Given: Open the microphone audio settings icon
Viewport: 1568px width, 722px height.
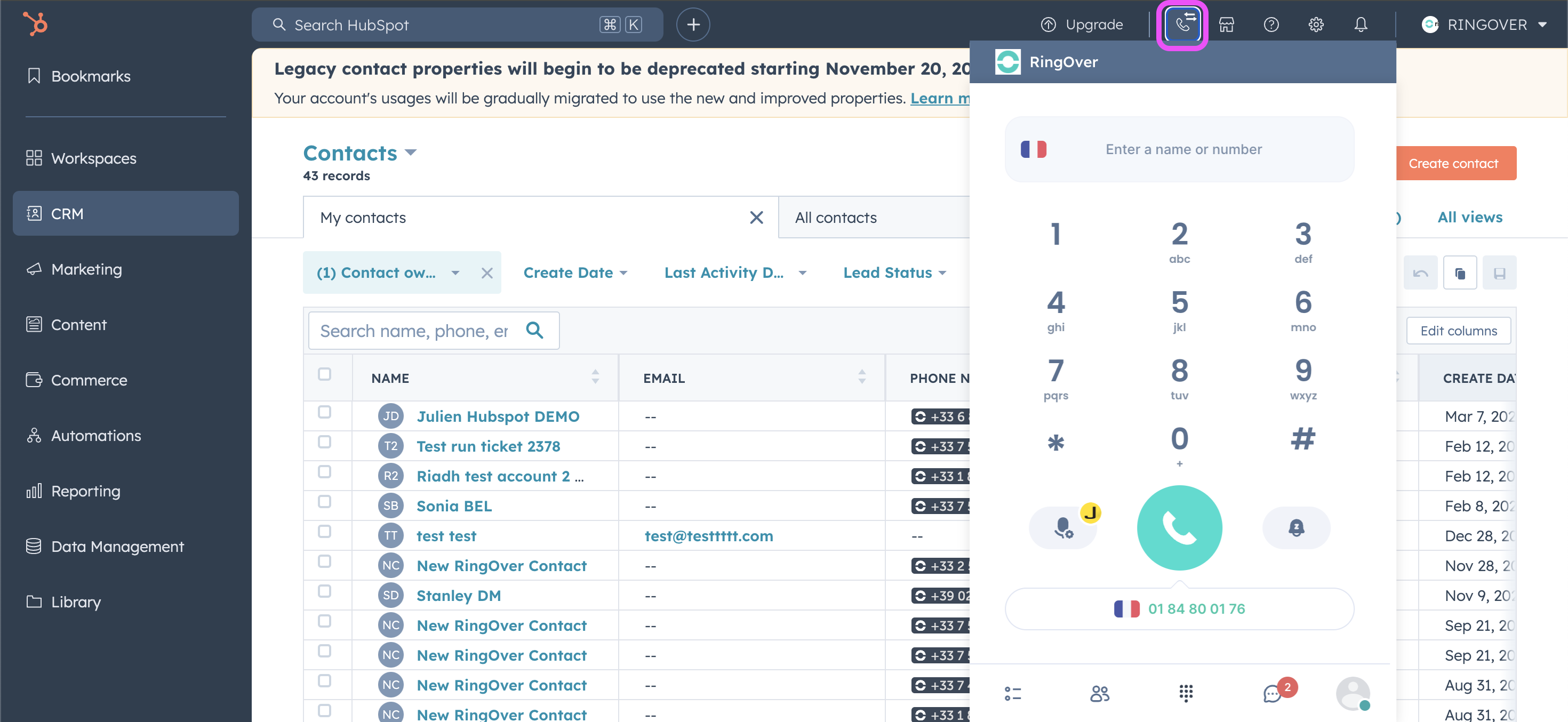Looking at the screenshot, I should coord(1063,527).
